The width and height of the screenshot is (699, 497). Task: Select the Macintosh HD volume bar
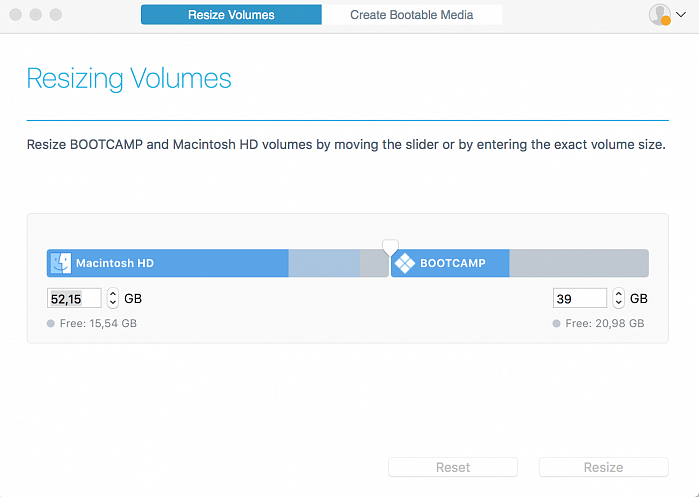[x=218, y=263]
